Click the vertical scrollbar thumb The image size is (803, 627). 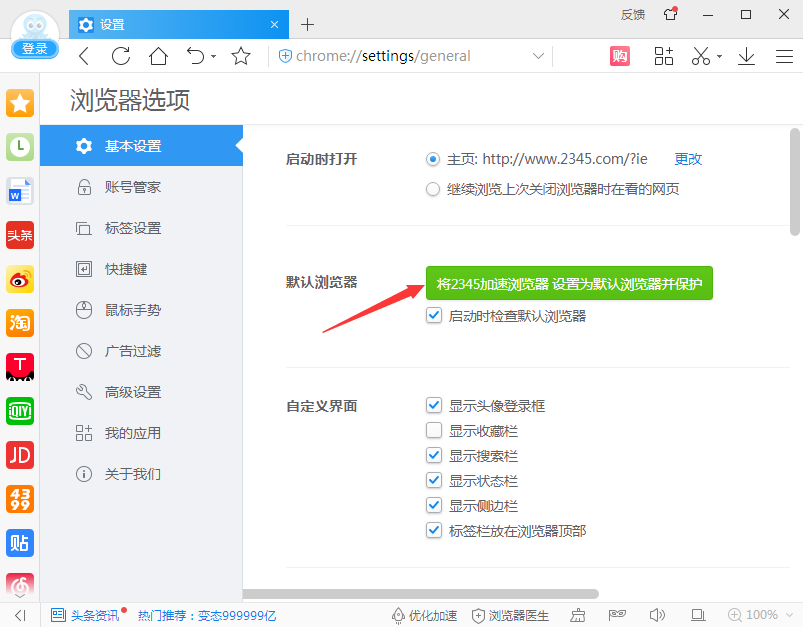click(795, 182)
